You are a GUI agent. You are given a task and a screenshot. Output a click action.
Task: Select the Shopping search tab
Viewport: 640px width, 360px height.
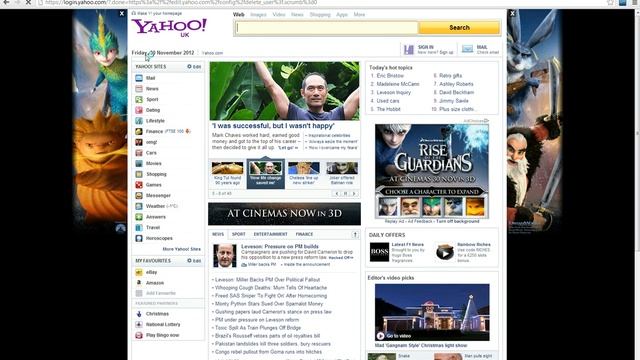click(x=320, y=15)
